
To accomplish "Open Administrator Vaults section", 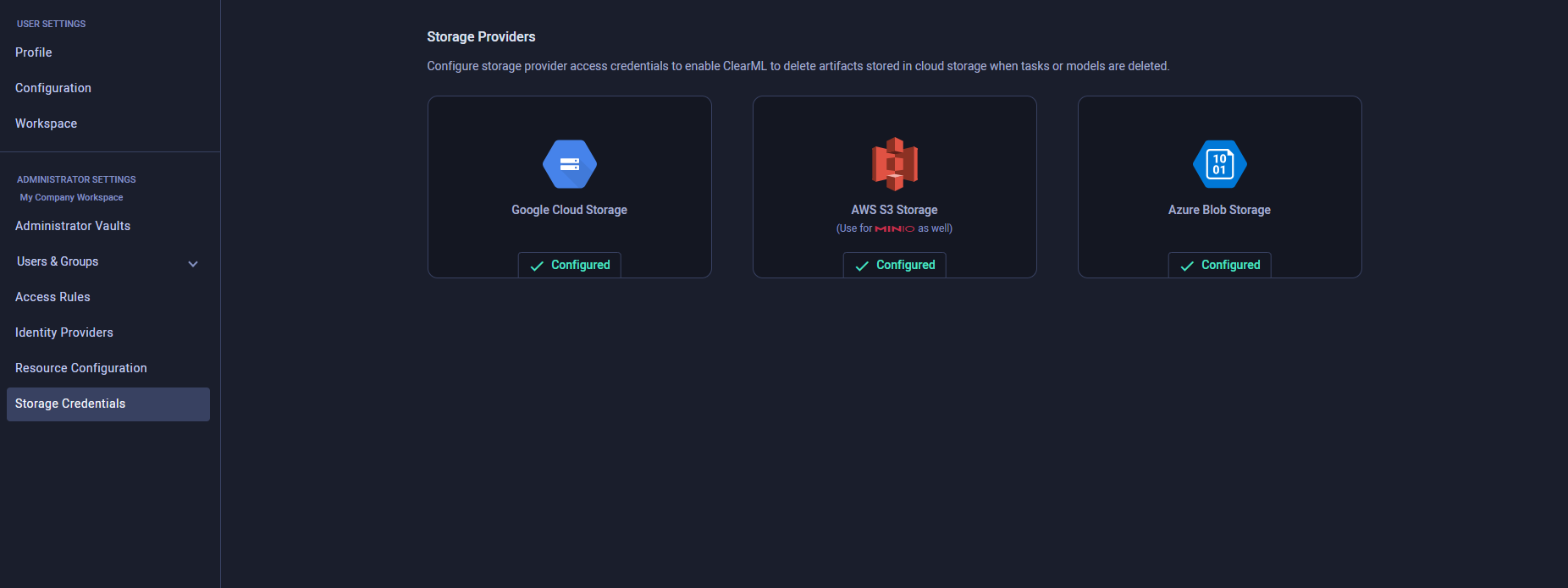I will [x=73, y=226].
